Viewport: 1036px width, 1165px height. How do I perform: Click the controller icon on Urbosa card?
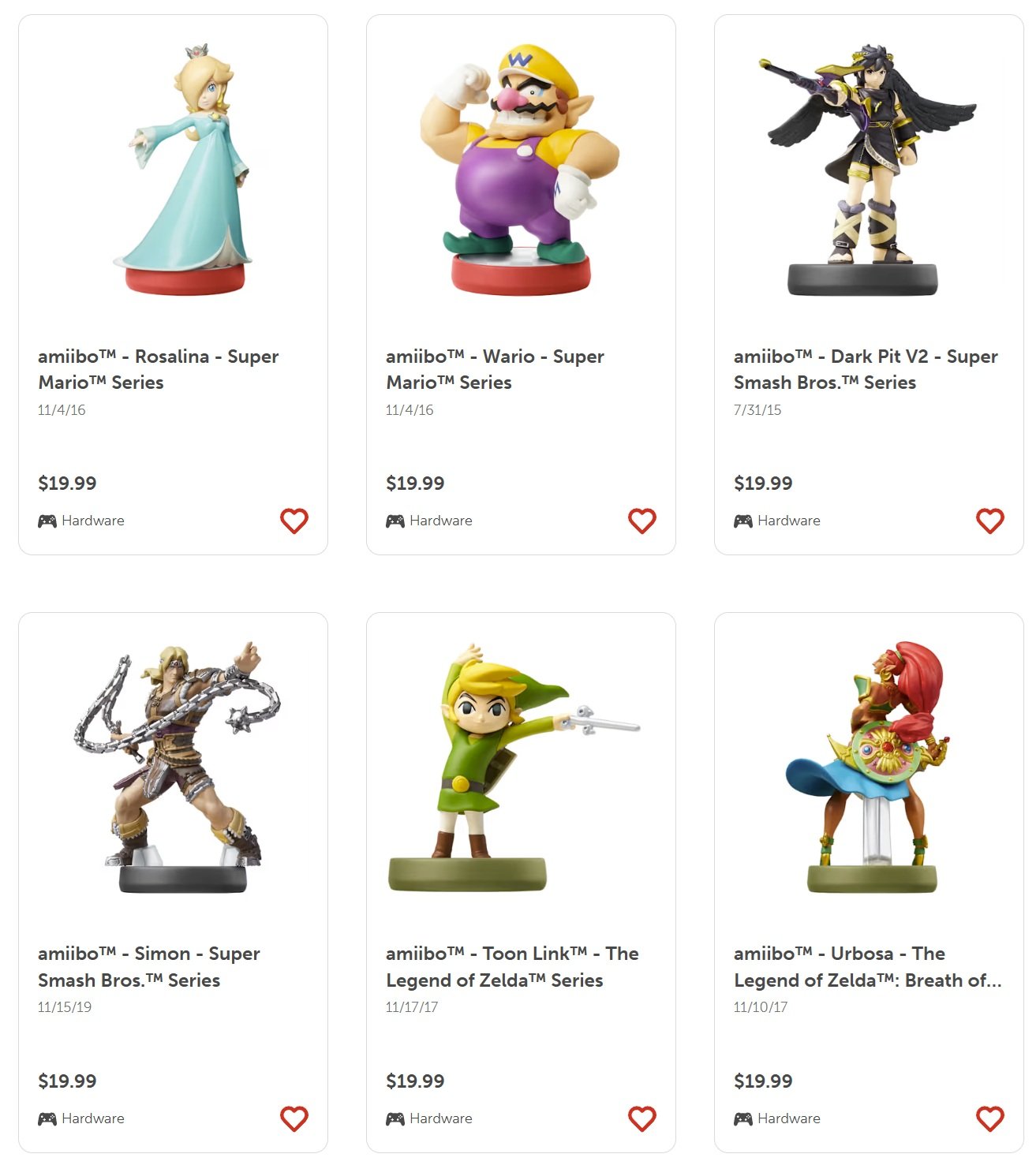(x=743, y=1118)
